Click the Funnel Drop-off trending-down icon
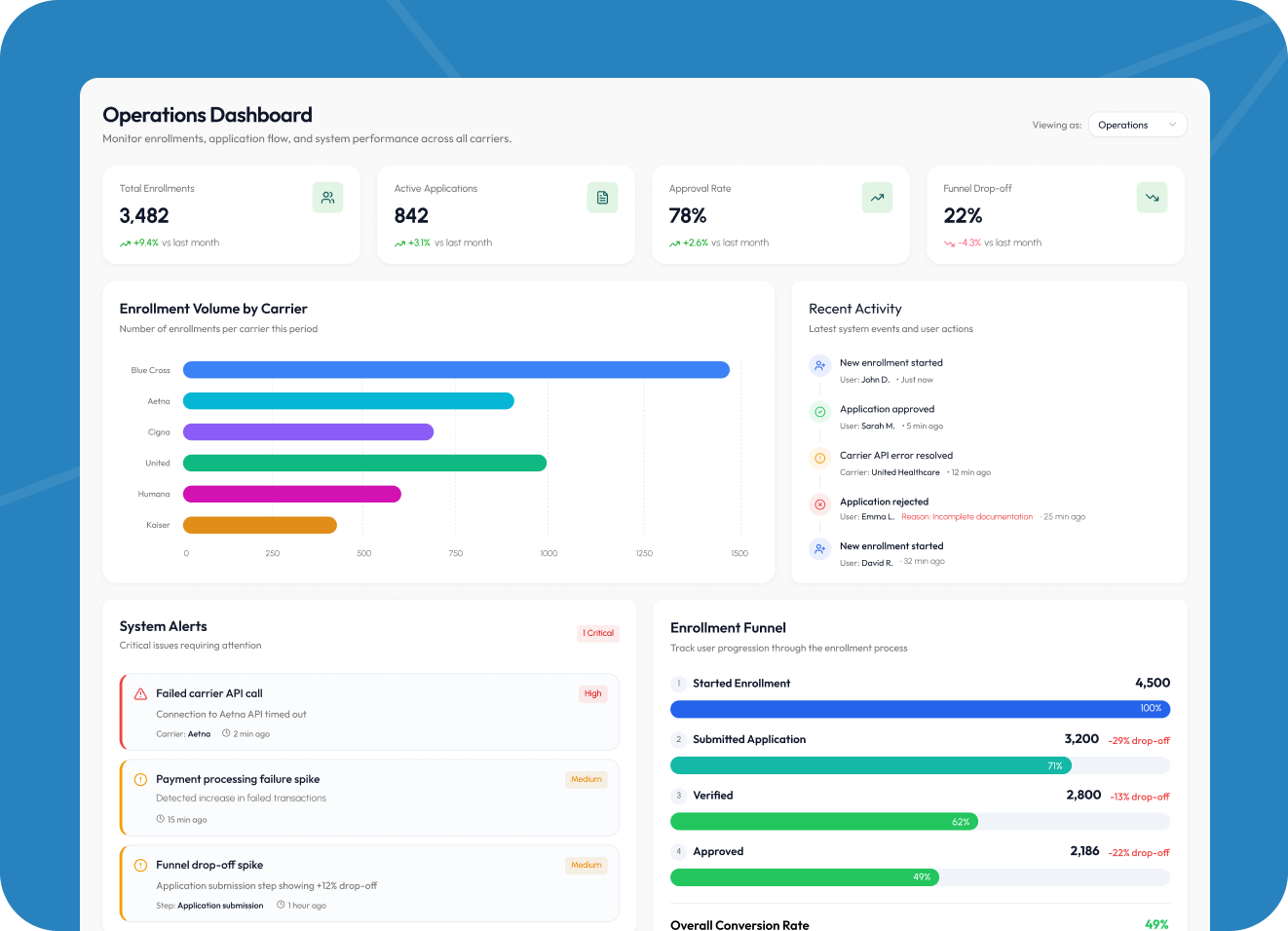1288x931 pixels. point(1152,197)
